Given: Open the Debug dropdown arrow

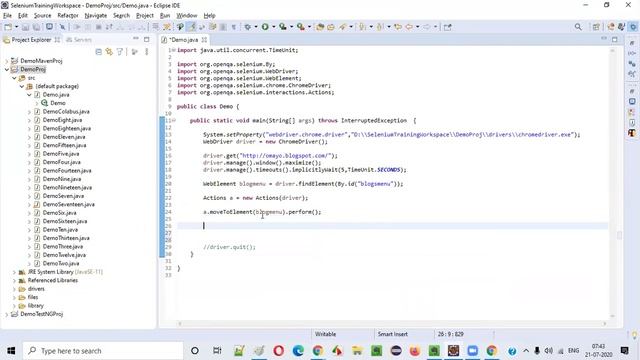Looking at the screenshot, I should click(256, 27).
